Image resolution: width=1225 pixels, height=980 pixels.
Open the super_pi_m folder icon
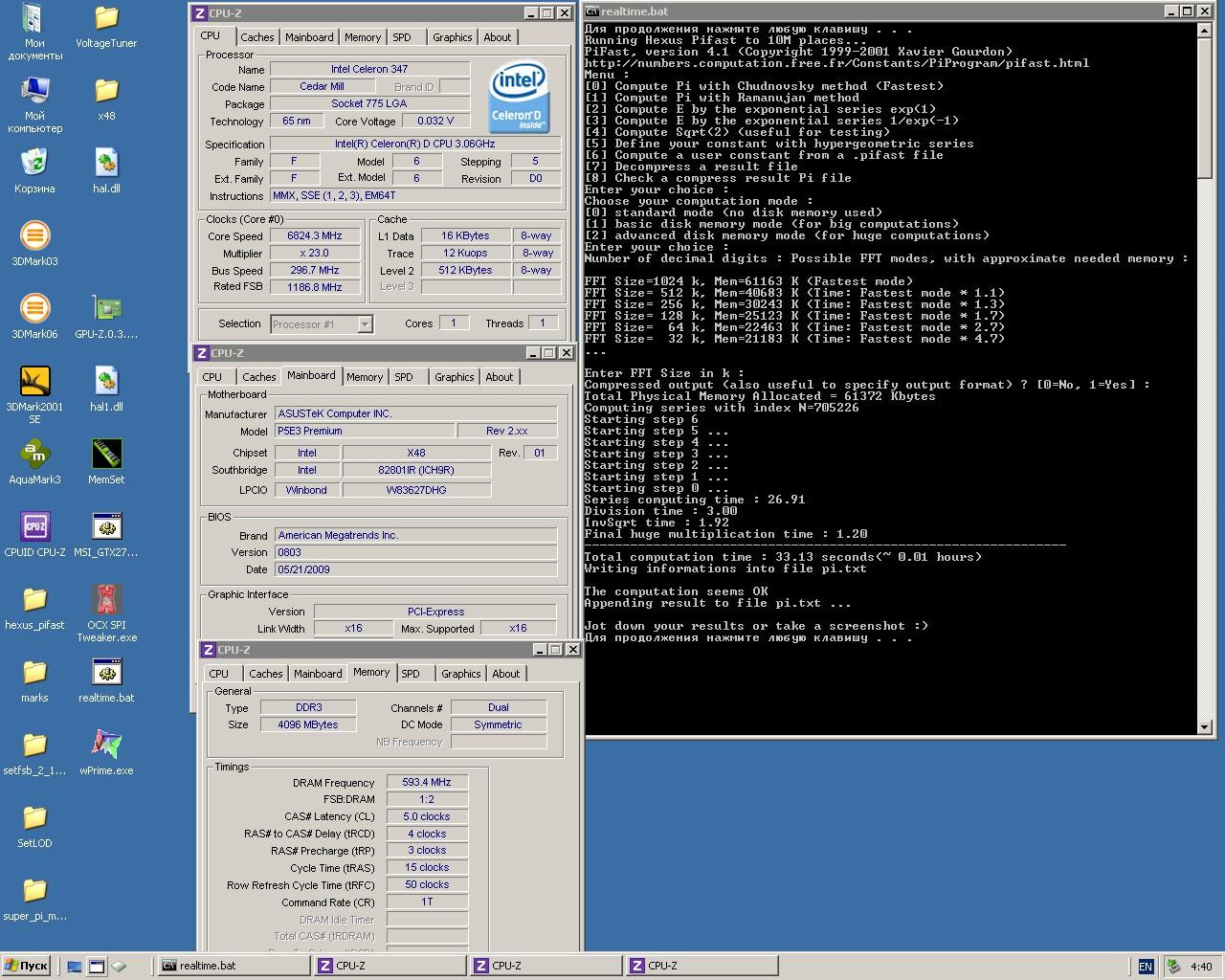pyautogui.click(x=34, y=899)
